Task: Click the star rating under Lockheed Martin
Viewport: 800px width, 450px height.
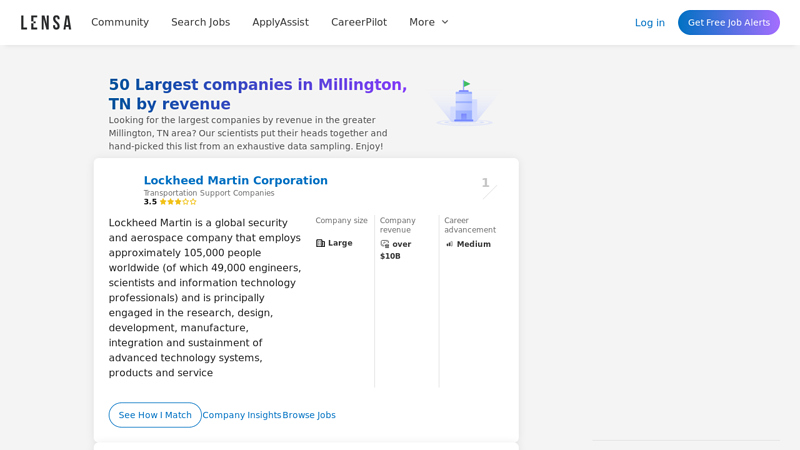Action: [178, 202]
